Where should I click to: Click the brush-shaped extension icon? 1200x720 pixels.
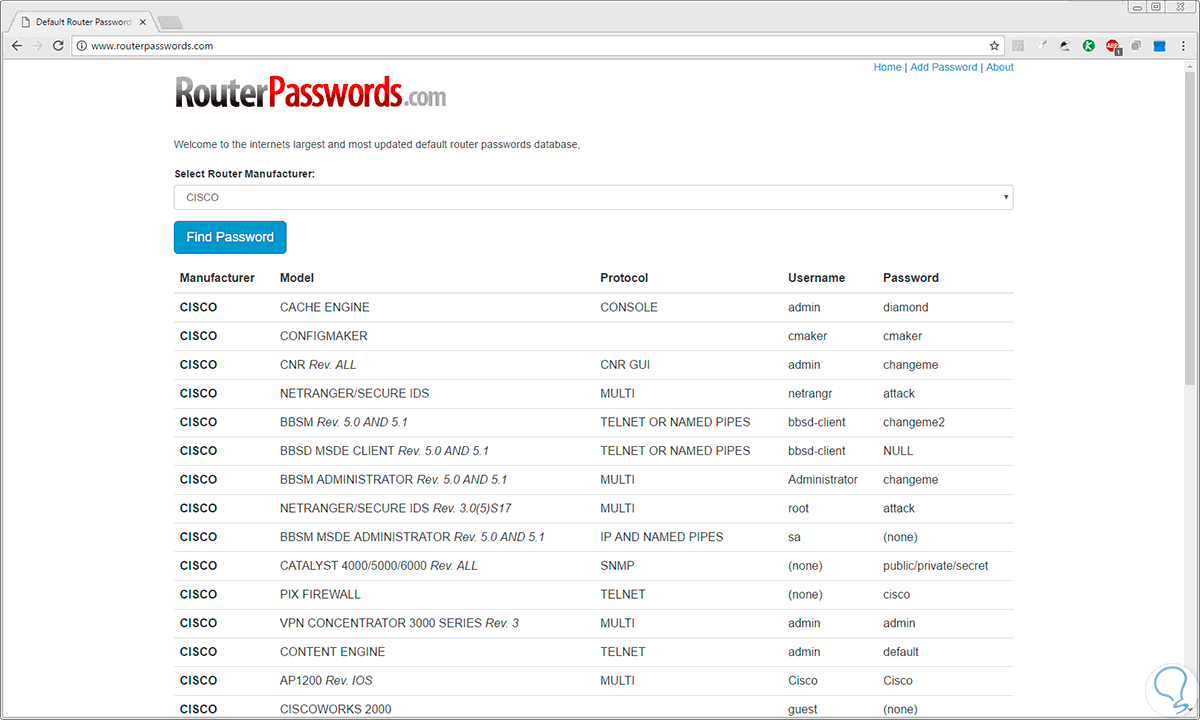click(1041, 46)
